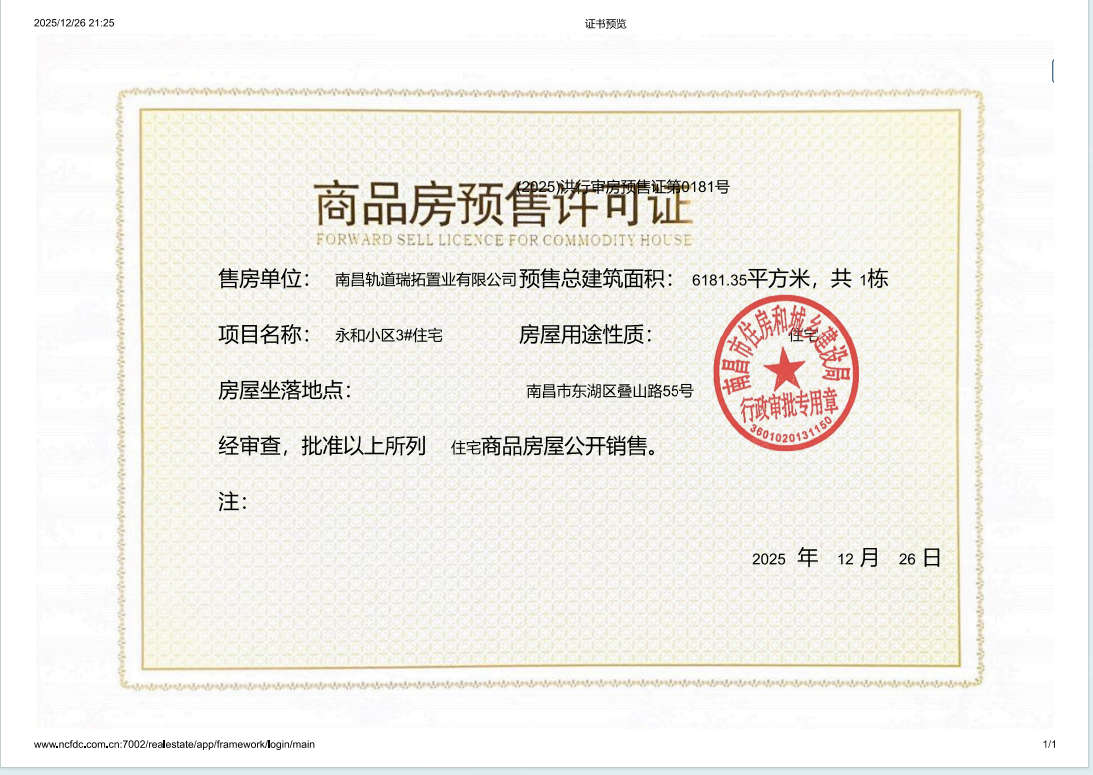Click the red star in the seal center
Viewport: 1093px width, 775px height.
[x=784, y=367]
